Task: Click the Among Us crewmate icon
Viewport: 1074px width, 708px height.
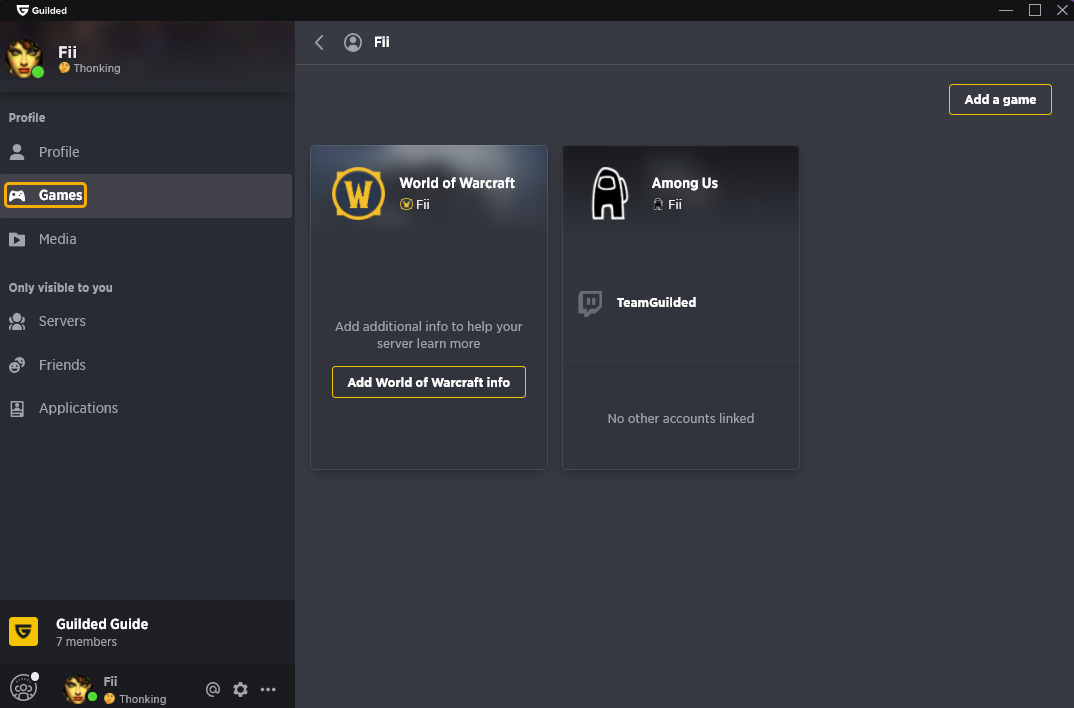Action: (610, 194)
